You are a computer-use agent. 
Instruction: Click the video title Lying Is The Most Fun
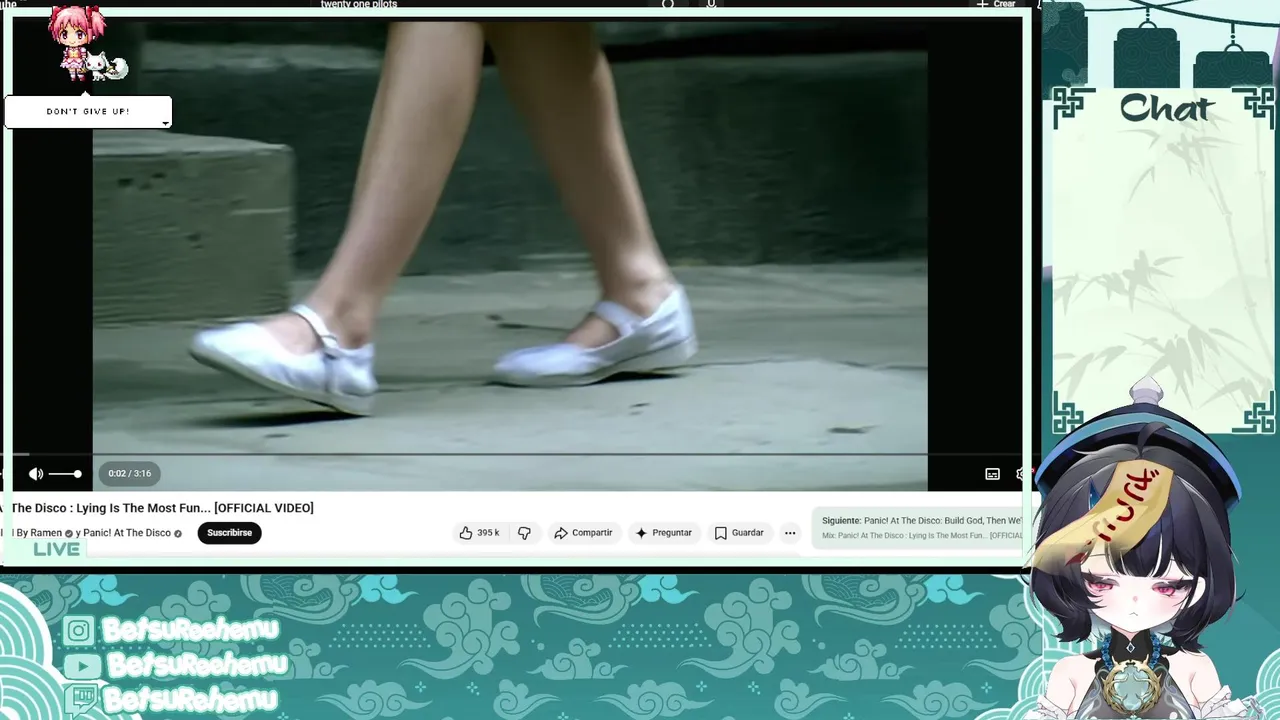coord(163,508)
